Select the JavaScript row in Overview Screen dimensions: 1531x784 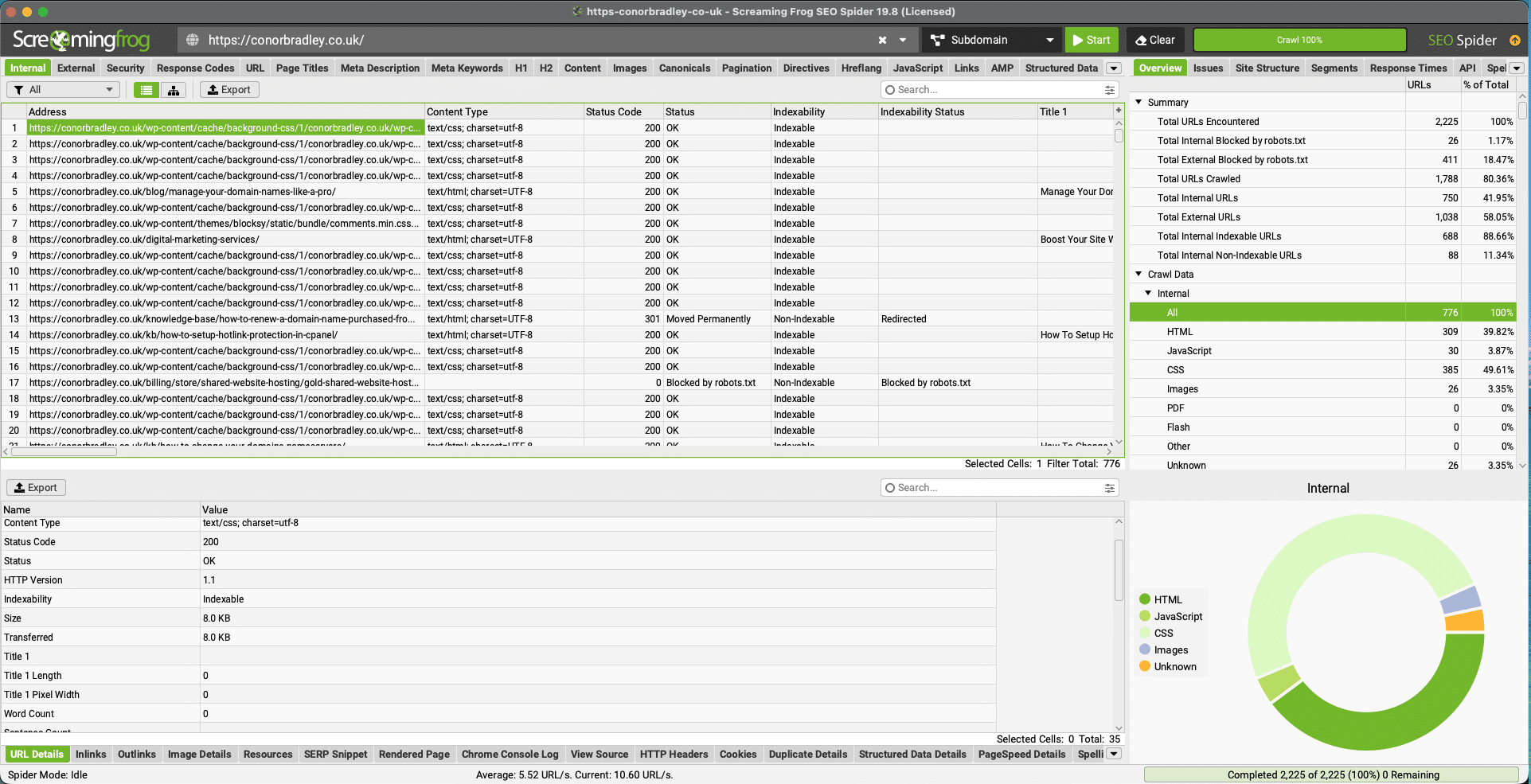tap(1322, 351)
